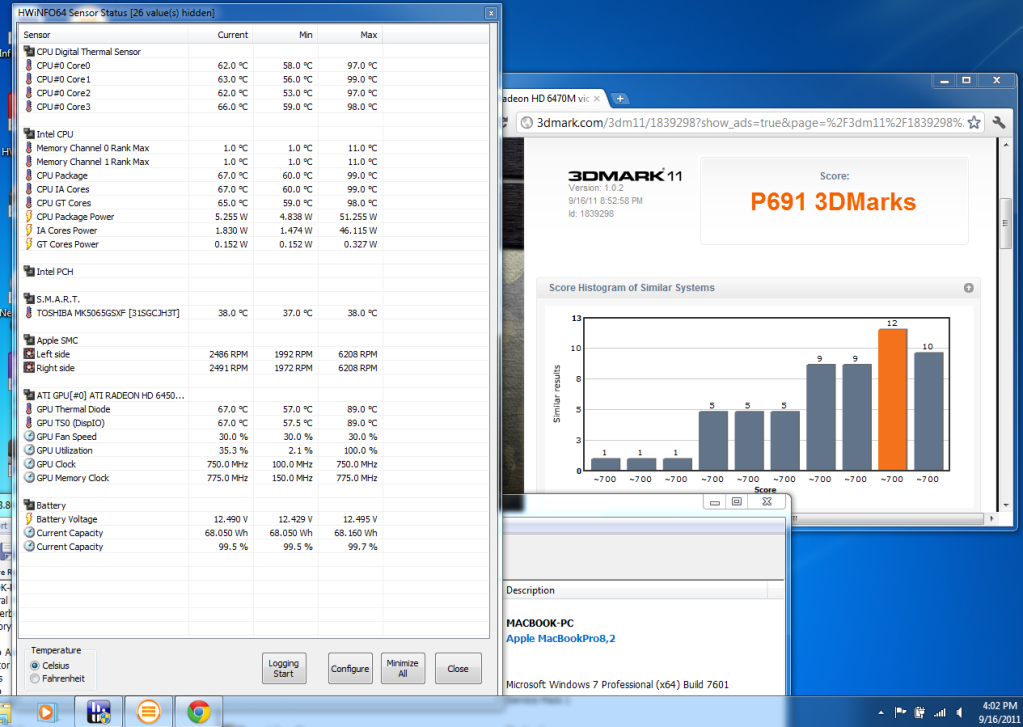1023x727 pixels.
Task: Click the S.M.A.R.T. group icon
Action: coord(29,298)
